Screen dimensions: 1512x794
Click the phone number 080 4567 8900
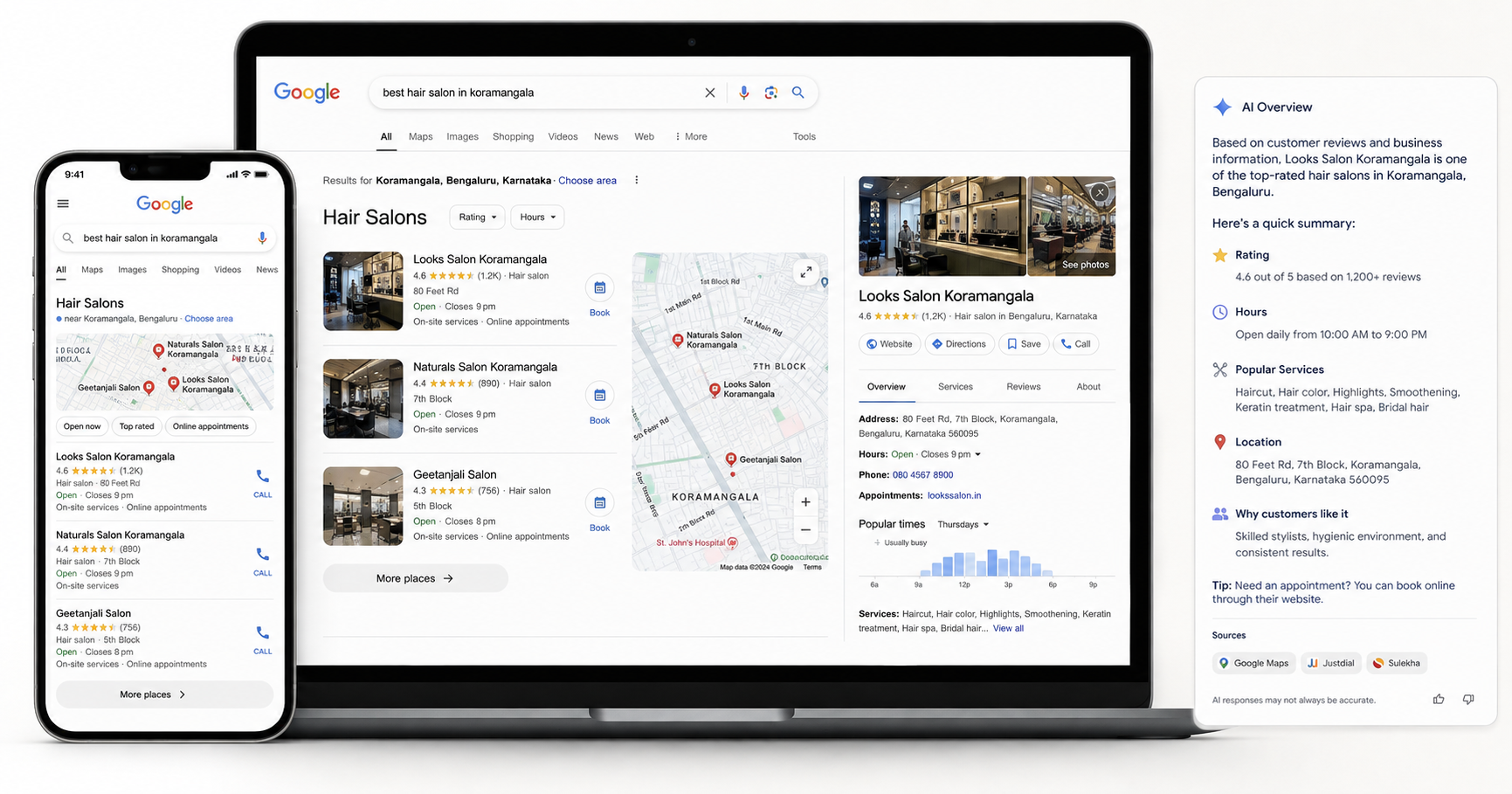pos(922,475)
